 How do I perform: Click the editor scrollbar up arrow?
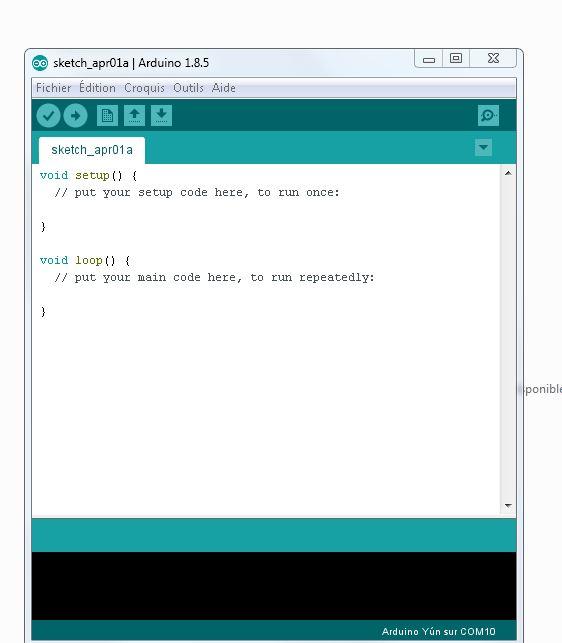tap(508, 173)
